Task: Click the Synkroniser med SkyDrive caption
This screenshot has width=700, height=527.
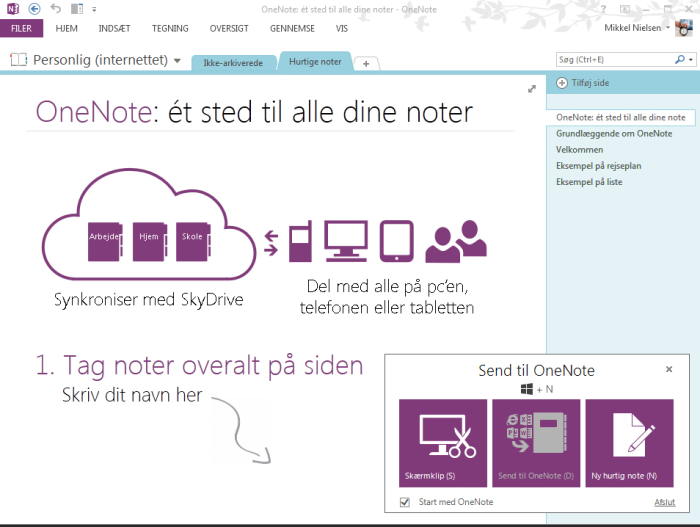Action: [x=149, y=300]
